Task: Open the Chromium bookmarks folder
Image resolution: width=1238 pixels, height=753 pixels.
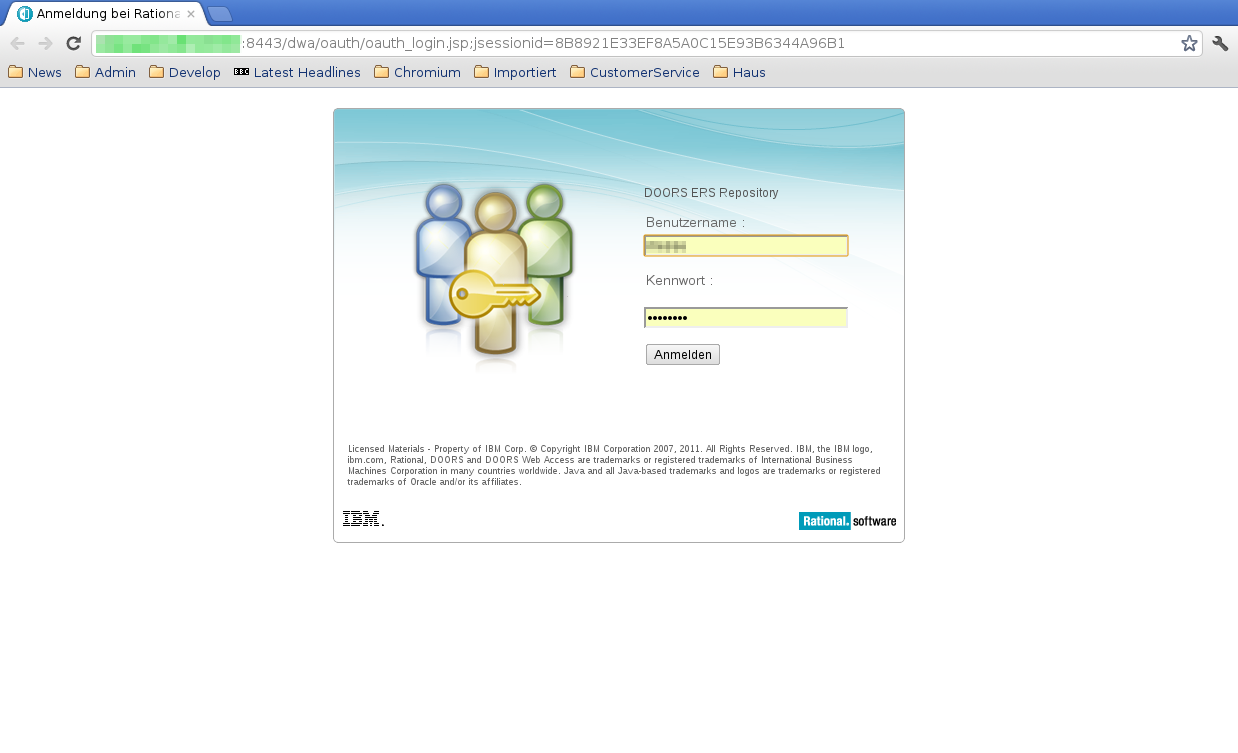Action: click(x=417, y=72)
